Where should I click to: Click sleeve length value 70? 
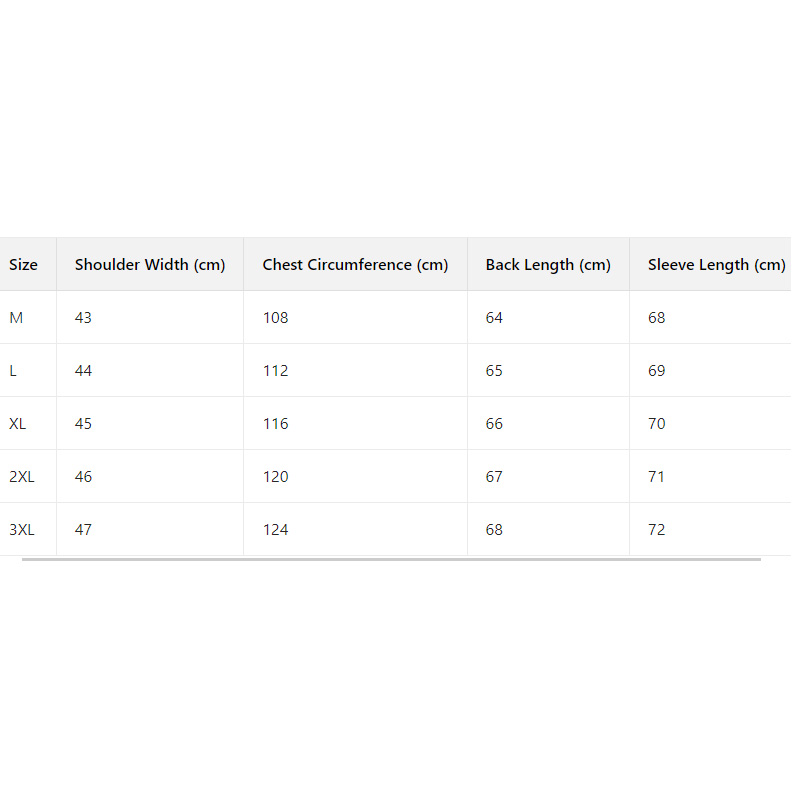(x=656, y=424)
